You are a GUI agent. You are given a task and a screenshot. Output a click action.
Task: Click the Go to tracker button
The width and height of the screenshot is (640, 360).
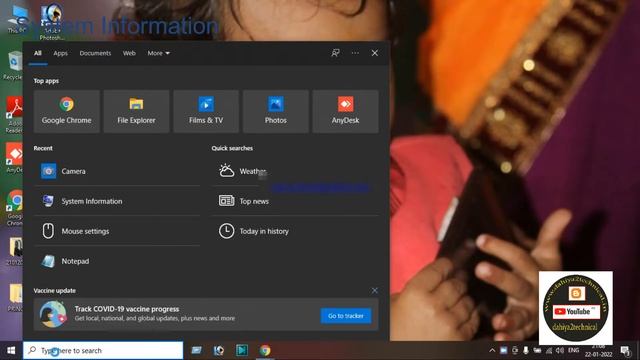(346, 316)
